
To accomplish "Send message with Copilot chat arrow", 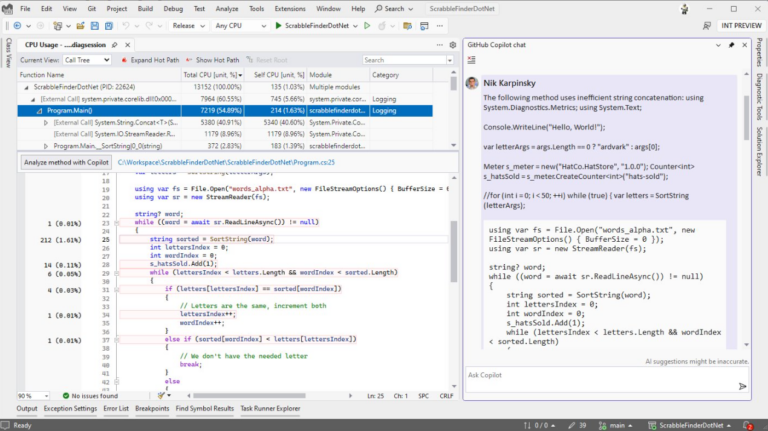I will click(x=743, y=386).
